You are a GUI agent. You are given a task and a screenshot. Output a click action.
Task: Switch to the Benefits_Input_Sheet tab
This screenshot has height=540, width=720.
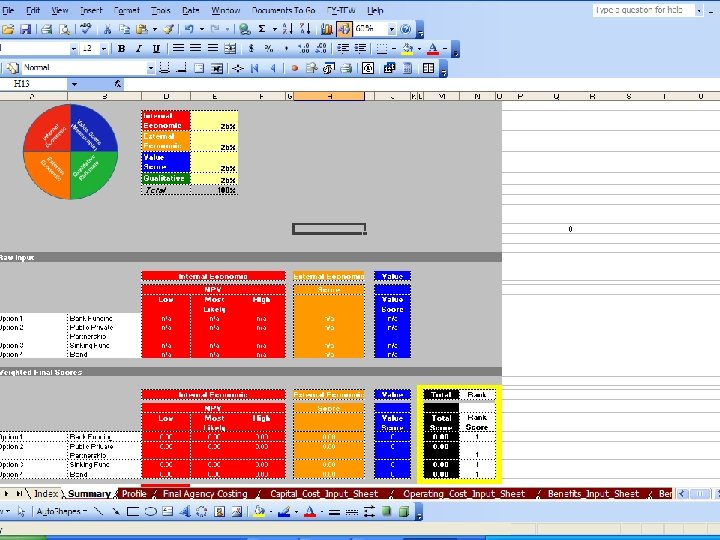[593, 494]
